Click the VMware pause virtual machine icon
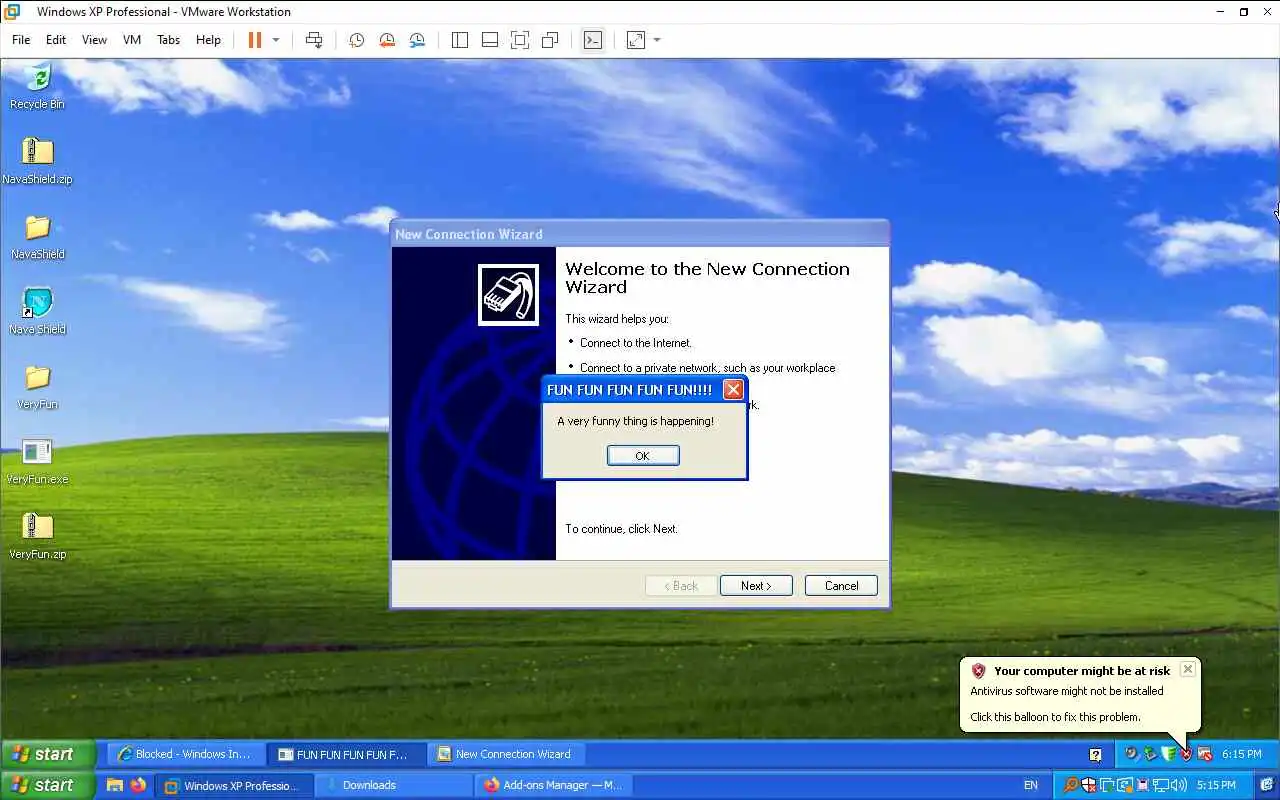 [x=254, y=40]
